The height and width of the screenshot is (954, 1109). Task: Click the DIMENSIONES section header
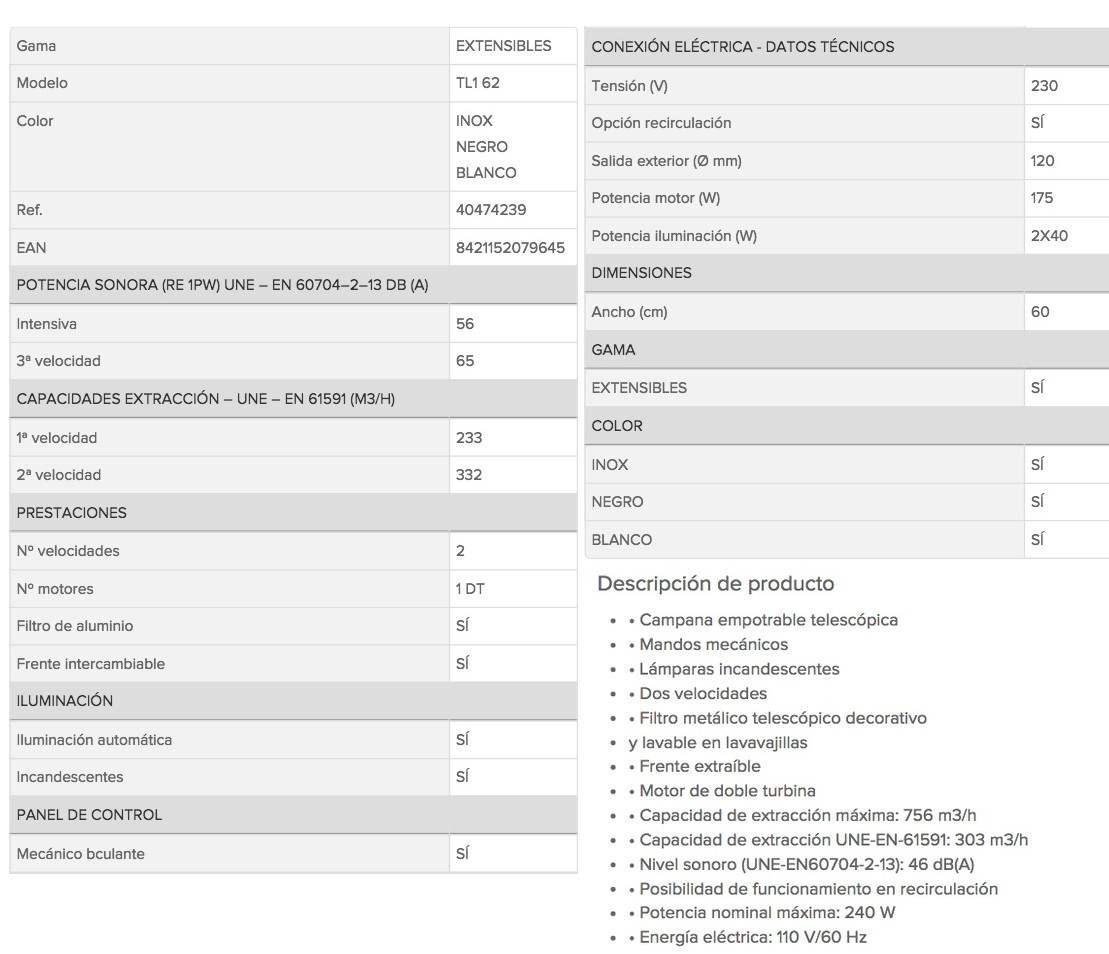[x=847, y=273]
